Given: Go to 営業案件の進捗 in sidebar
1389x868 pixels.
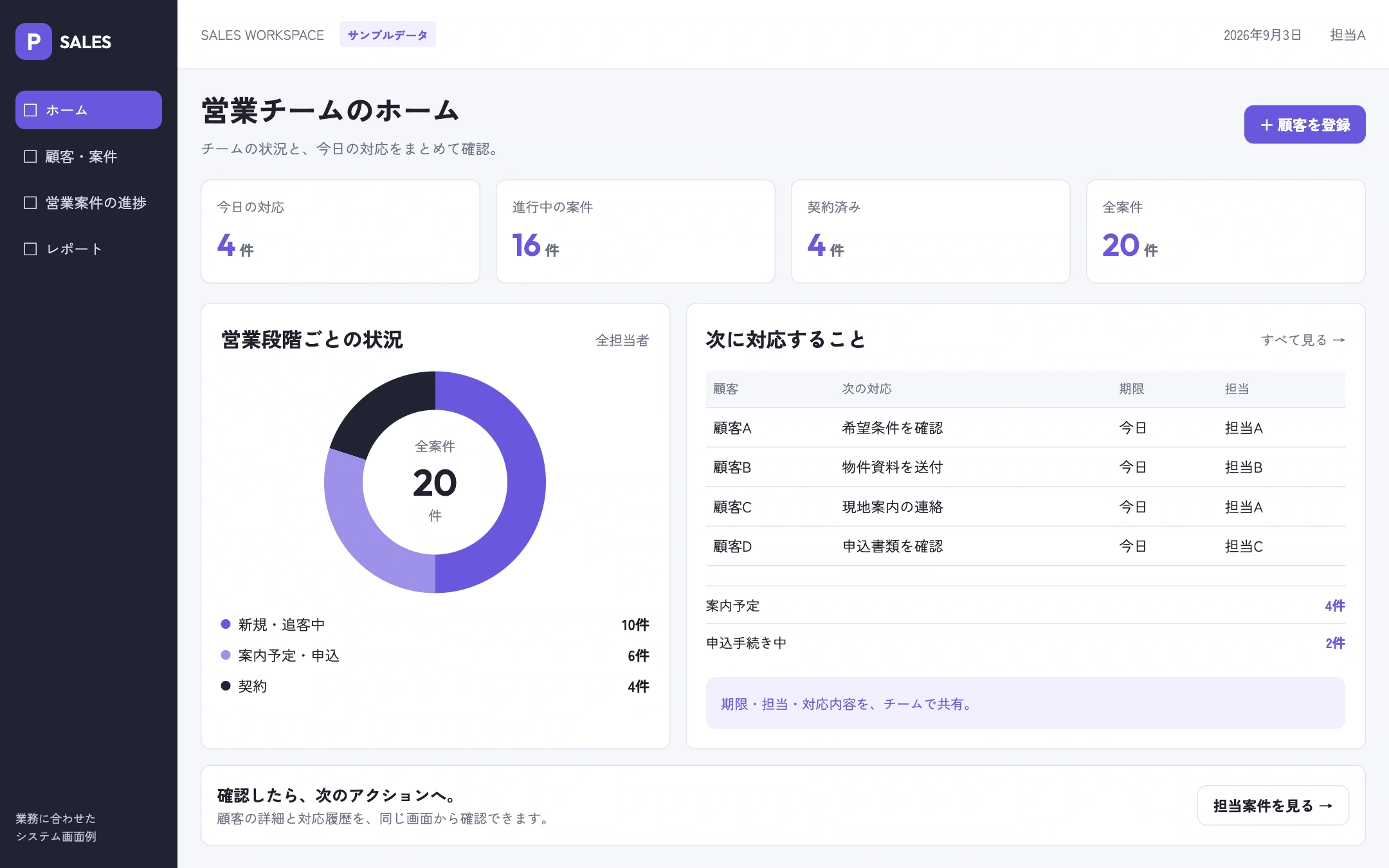Looking at the screenshot, I should tap(89, 203).
